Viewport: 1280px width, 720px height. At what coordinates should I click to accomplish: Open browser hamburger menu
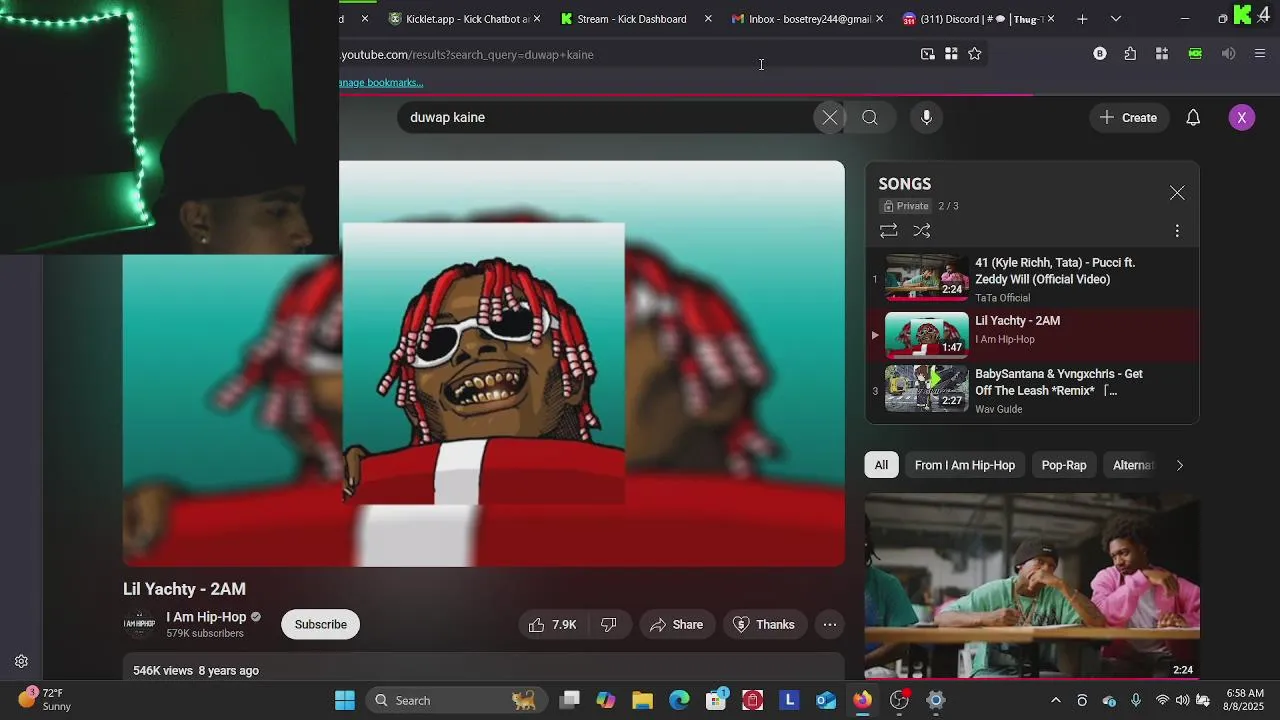[x=1259, y=54]
